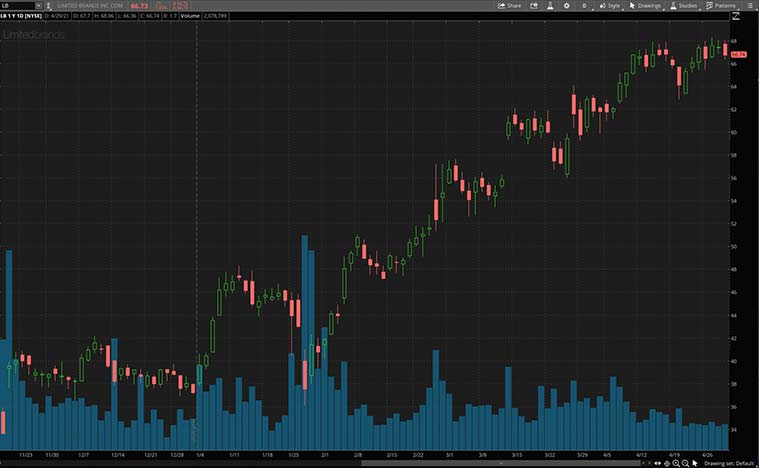Open the hamburger menu at top right
The width and height of the screenshot is (759, 468).
(x=751, y=5)
